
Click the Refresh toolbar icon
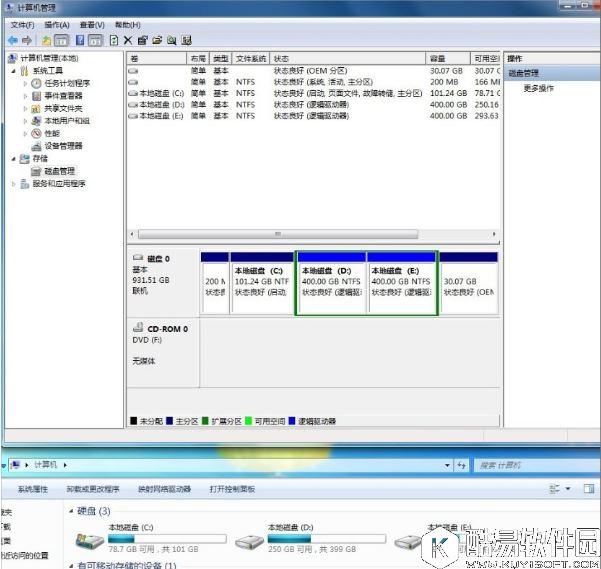(113, 40)
